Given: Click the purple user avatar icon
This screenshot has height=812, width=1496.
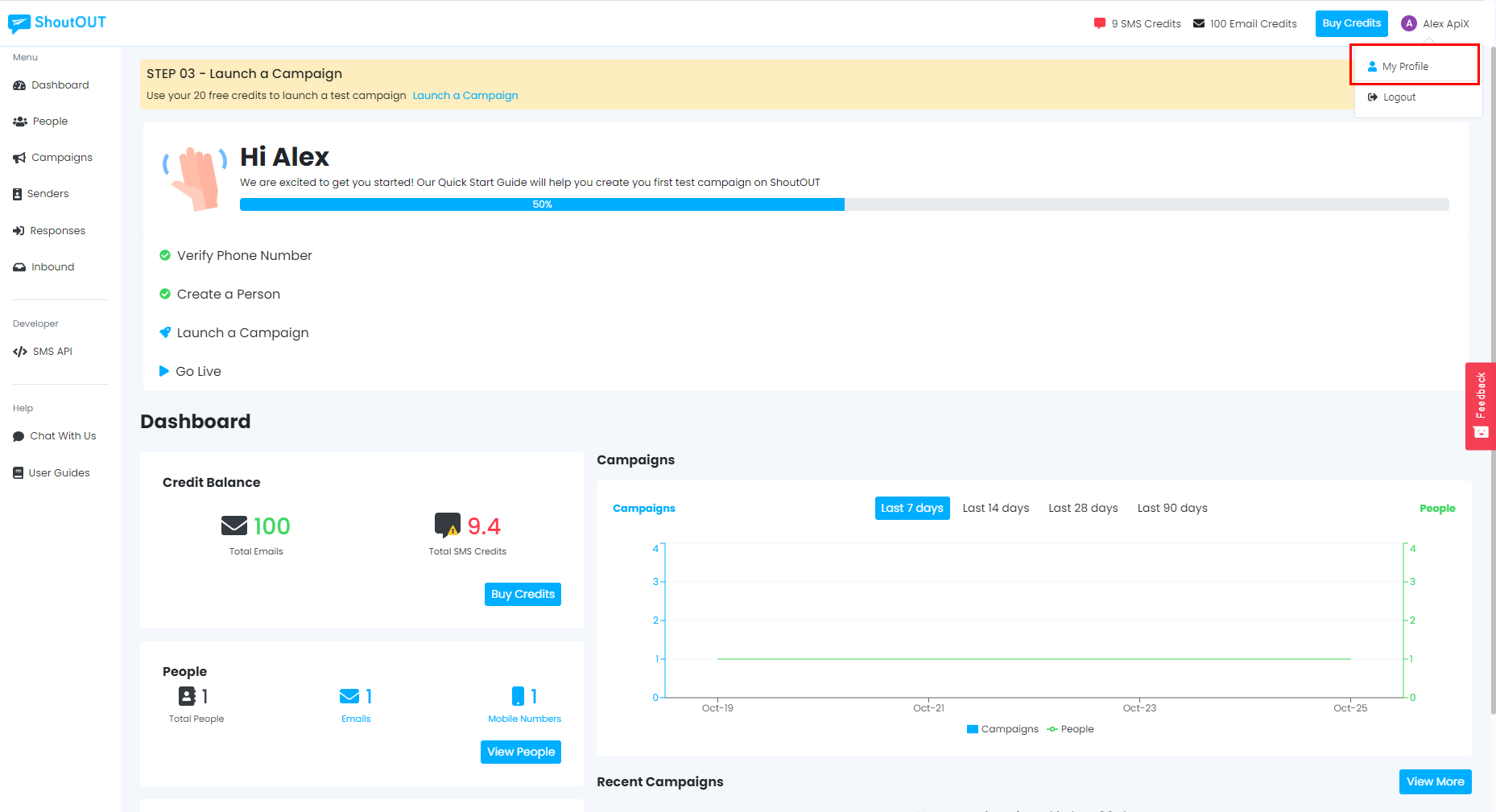Looking at the screenshot, I should pyautogui.click(x=1409, y=23).
